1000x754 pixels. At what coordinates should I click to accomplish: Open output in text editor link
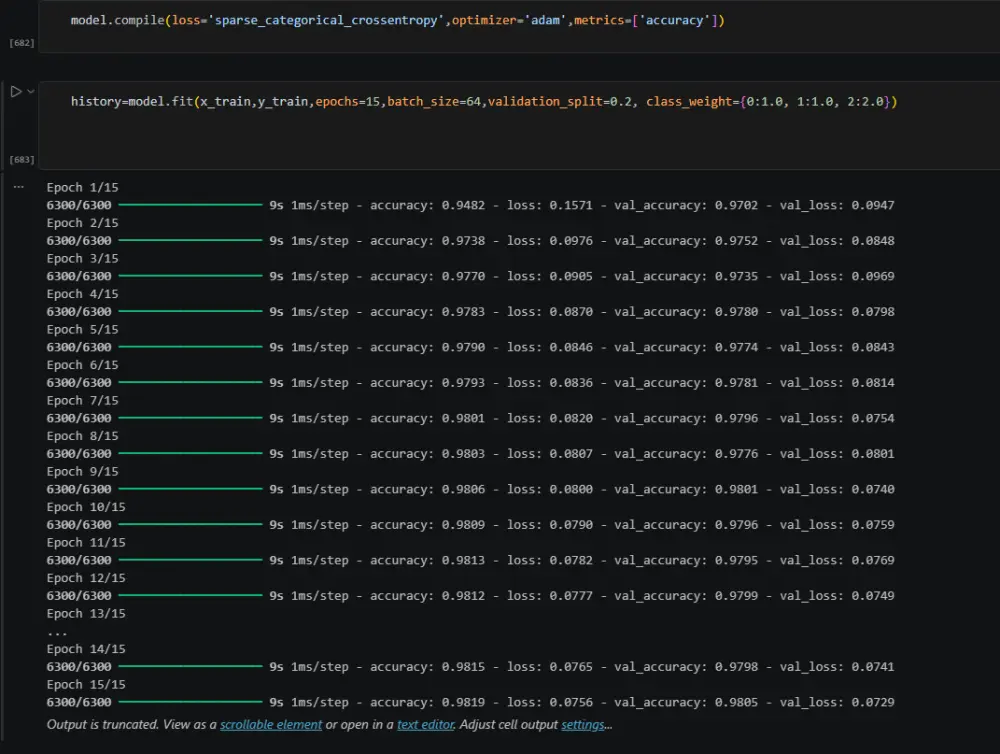tap(425, 725)
